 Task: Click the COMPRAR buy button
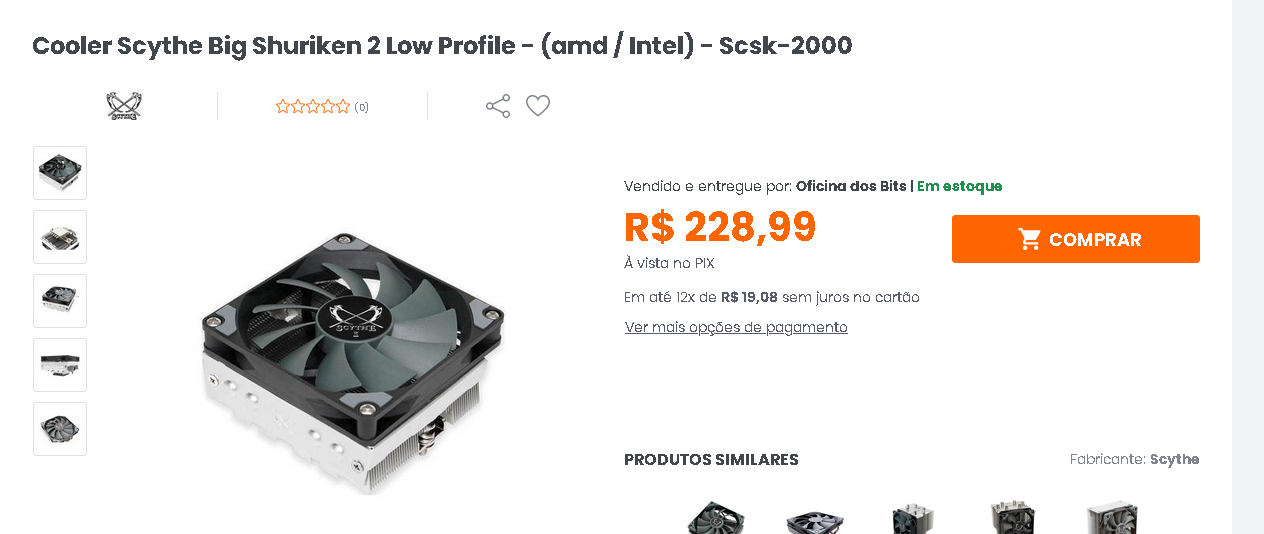point(1076,239)
